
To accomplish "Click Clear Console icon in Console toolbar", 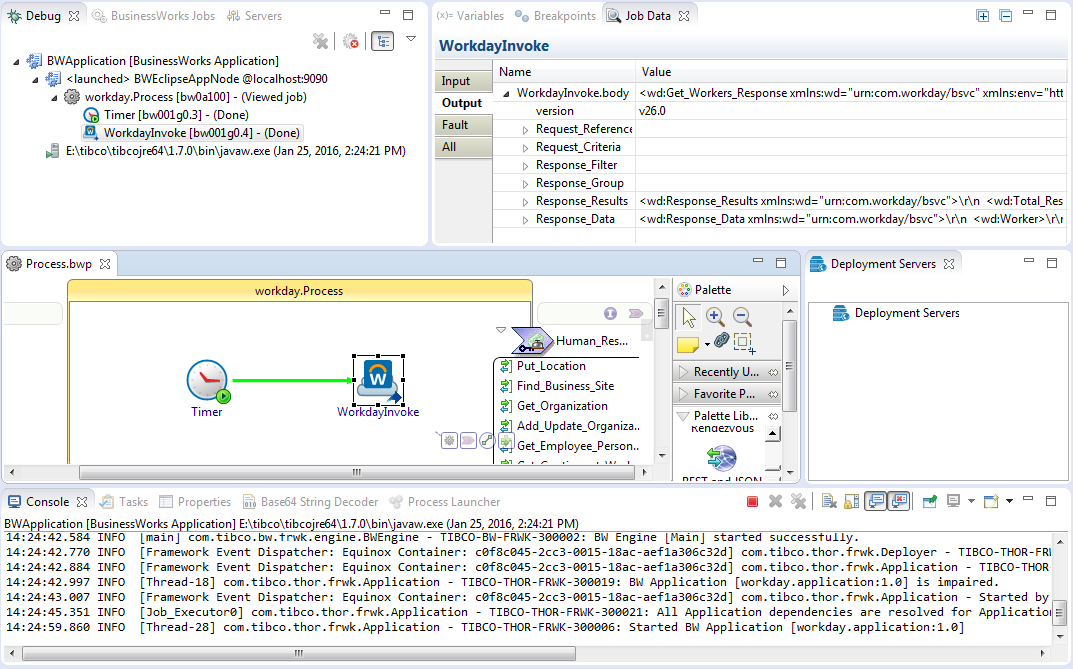I will click(x=828, y=501).
